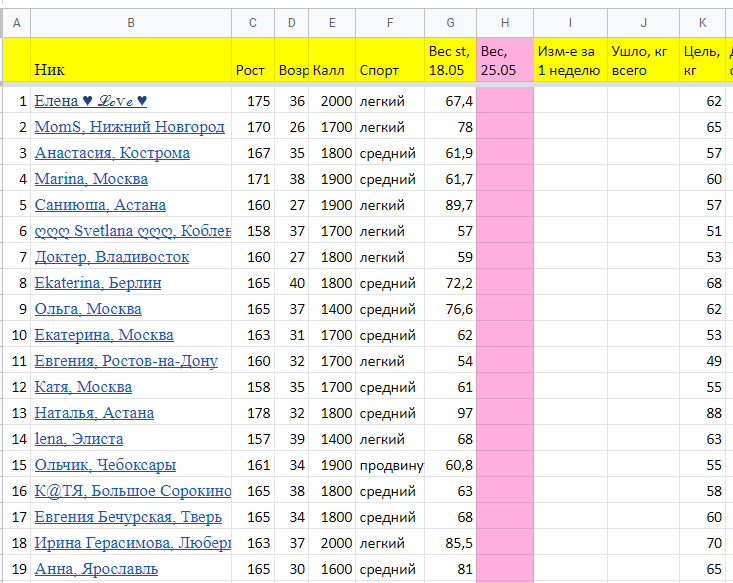Image resolution: width=733 pixels, height=583 pixels.
Task: Open the Евгения, Ростов-на-Дону link
Action: (x=126, y=361)
